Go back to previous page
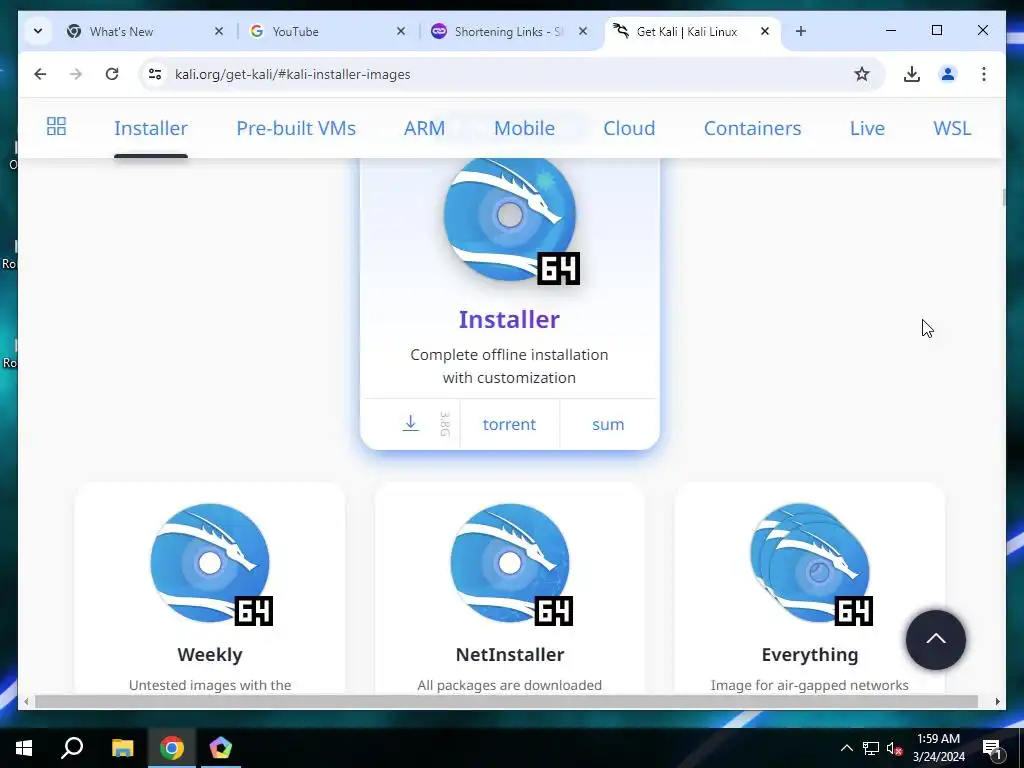 coord(40,74)
